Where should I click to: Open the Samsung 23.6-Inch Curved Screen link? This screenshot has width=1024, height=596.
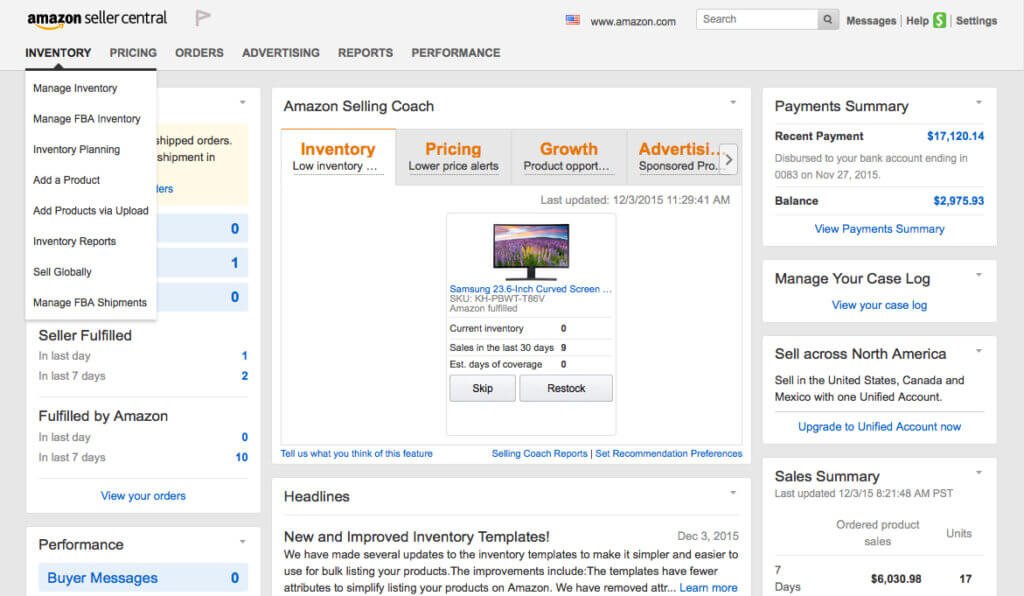pos(530,289)
